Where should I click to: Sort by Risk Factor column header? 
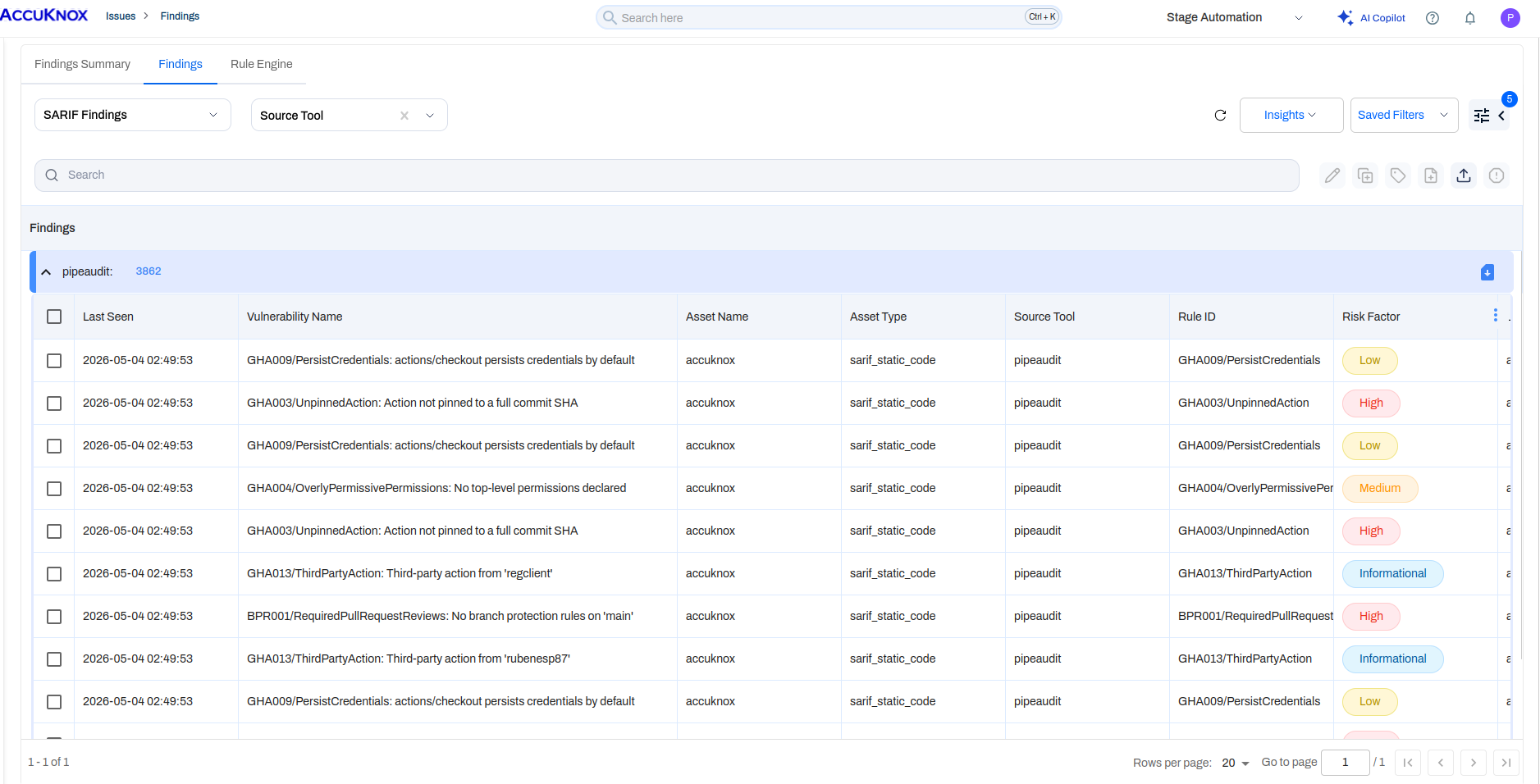click(1371, 317)
